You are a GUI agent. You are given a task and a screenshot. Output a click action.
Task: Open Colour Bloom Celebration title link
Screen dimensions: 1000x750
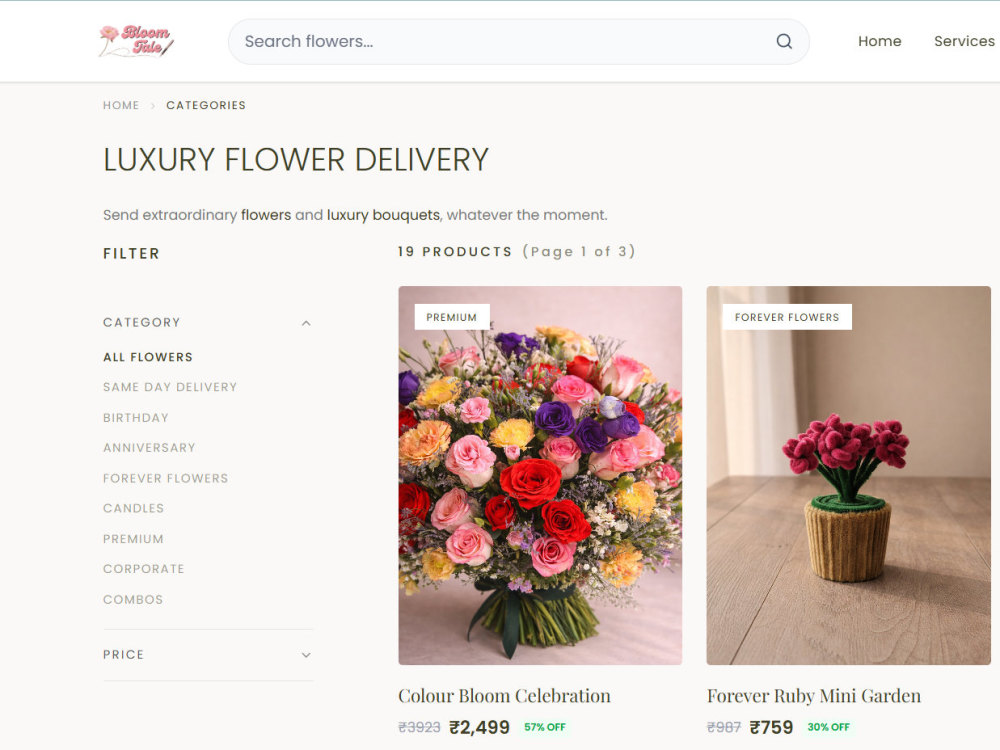coord(504,696)
